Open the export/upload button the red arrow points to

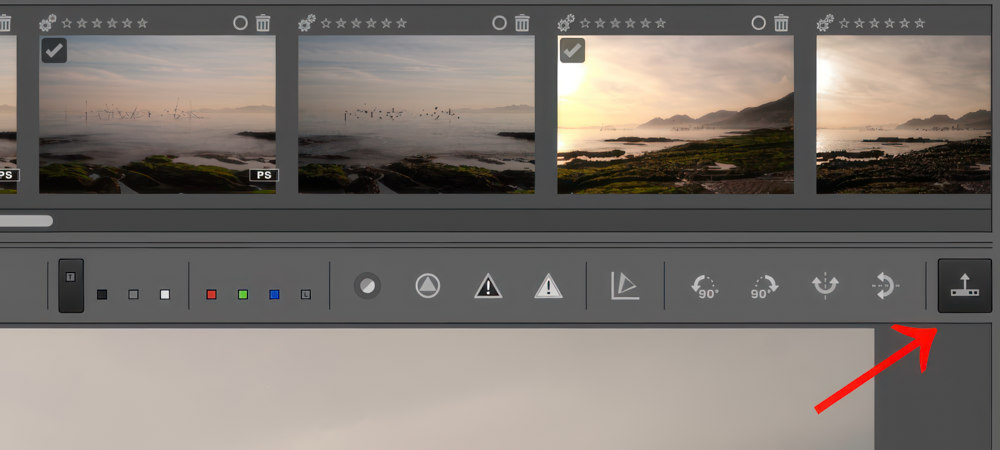tap(964, 286)
